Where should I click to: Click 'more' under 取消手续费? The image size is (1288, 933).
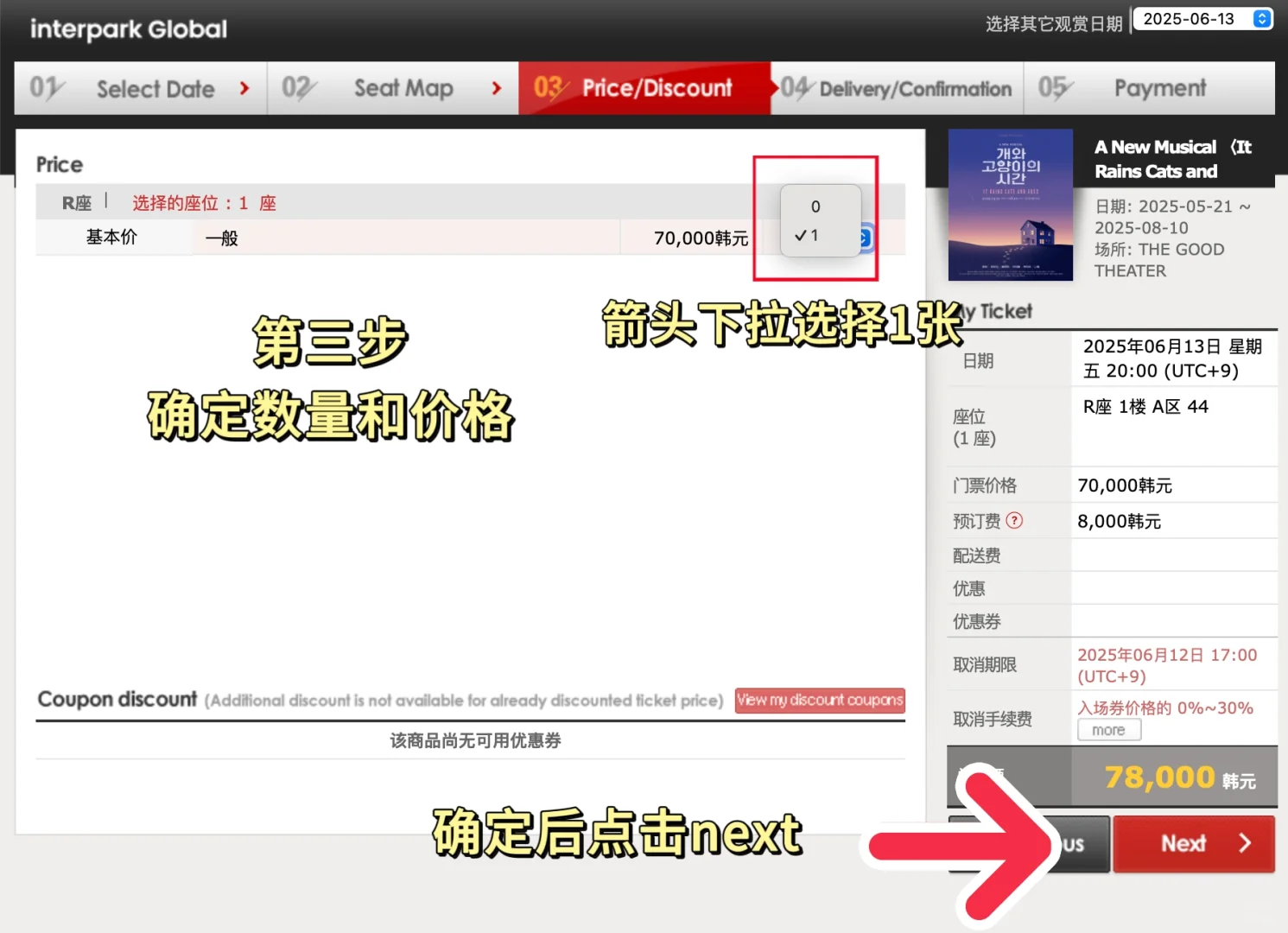[1108, 729]
